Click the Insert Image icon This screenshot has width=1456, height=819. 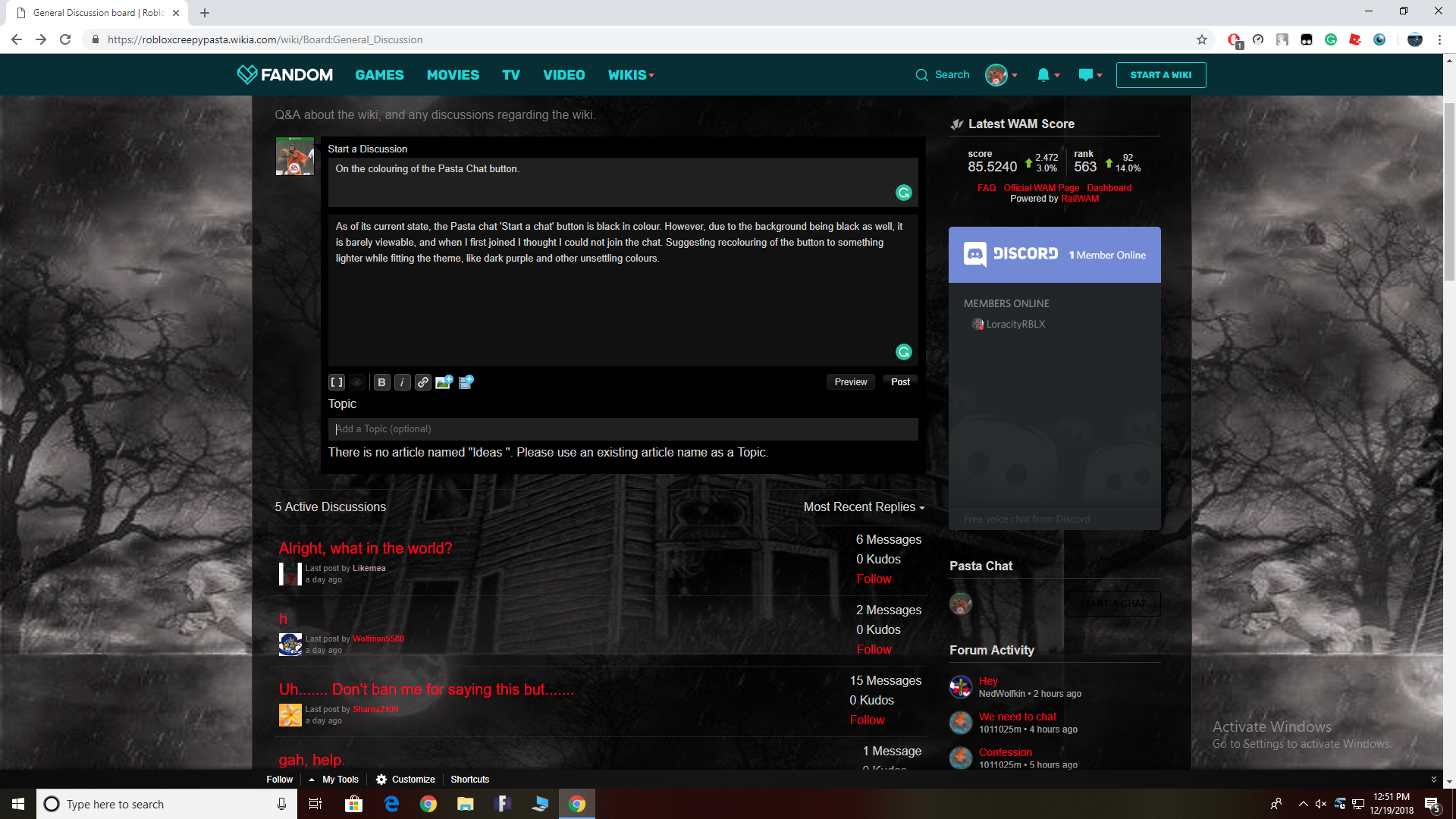444,382
